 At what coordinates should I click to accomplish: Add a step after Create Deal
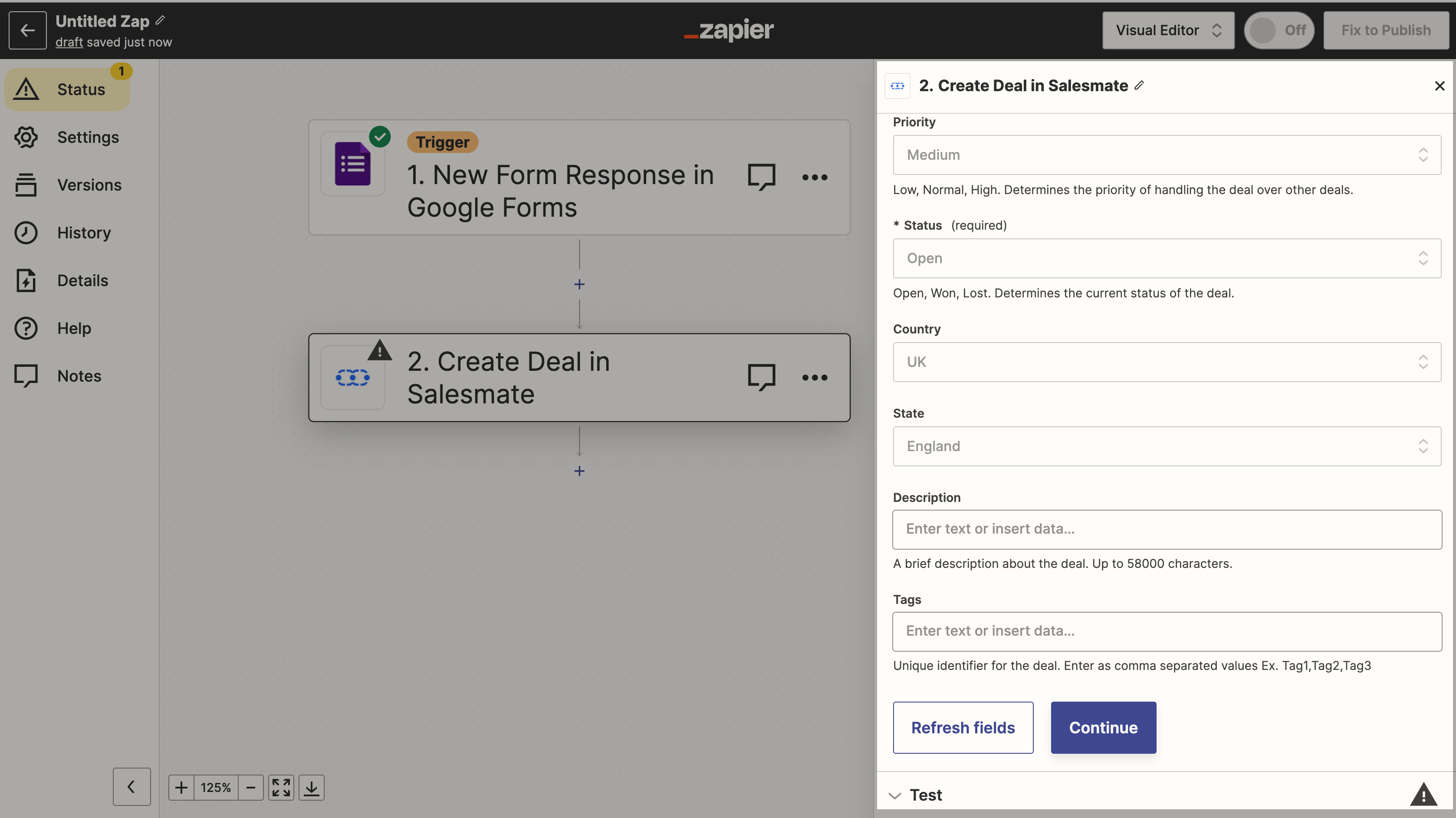579,471
